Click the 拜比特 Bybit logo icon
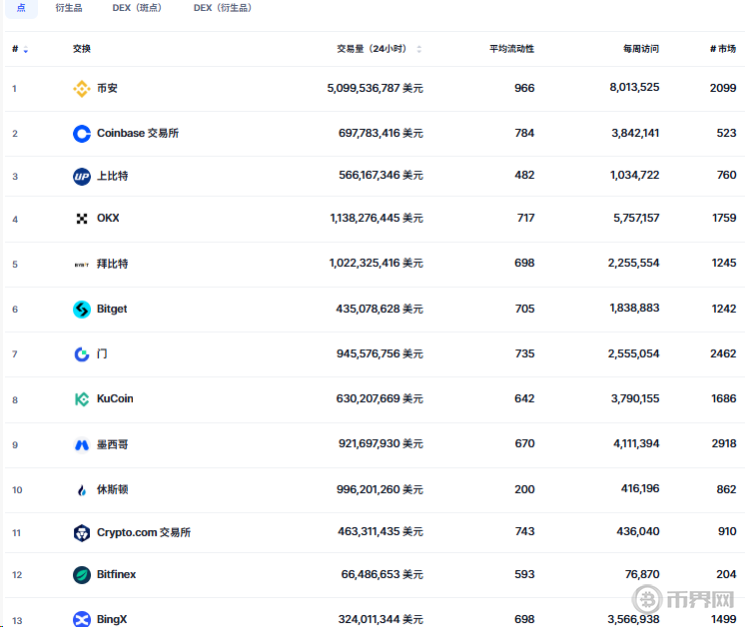This screenshot has height=627, width=745. (x=82, y=265)
